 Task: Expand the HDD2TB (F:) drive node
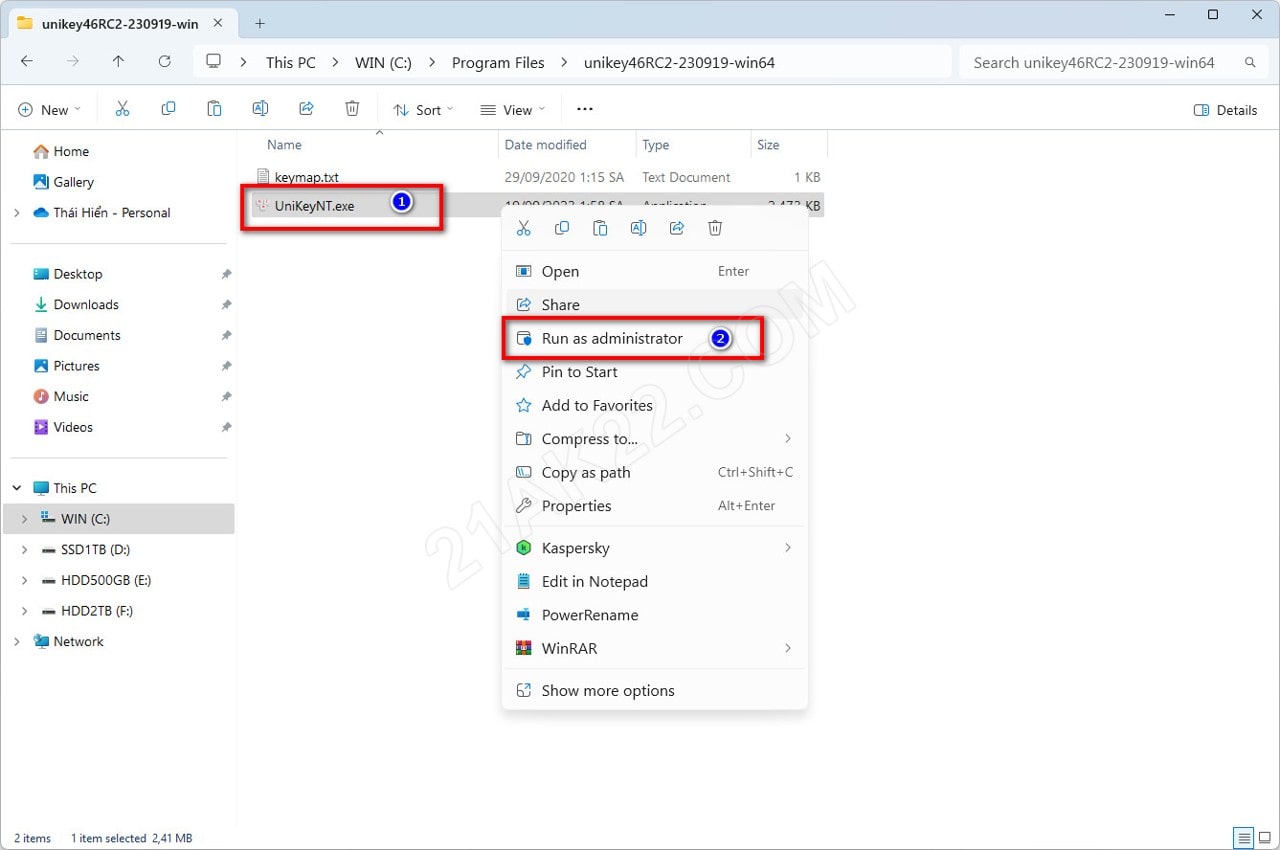pos(24,611)
